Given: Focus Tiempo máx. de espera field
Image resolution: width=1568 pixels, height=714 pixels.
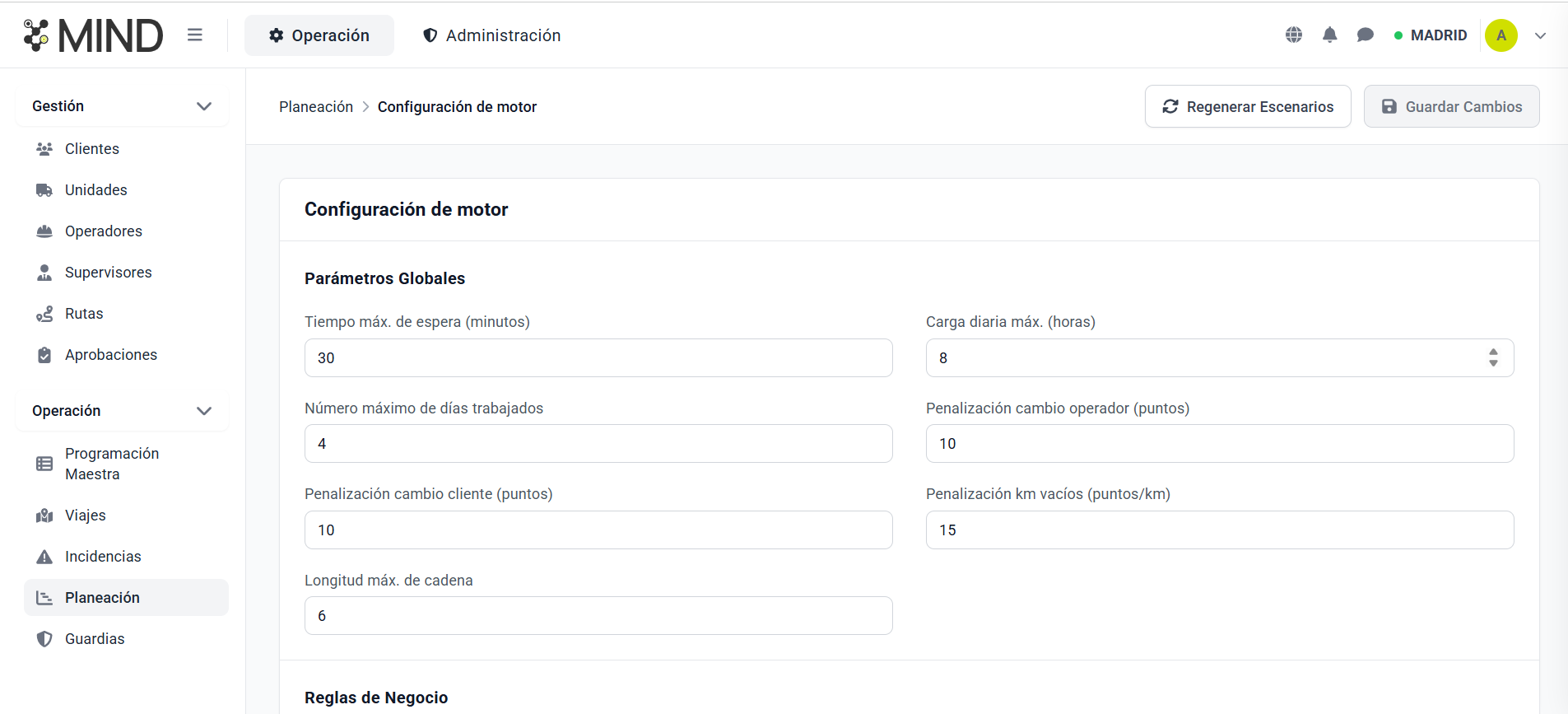Looking at the screenshot, I should click(x=598, y=358).
